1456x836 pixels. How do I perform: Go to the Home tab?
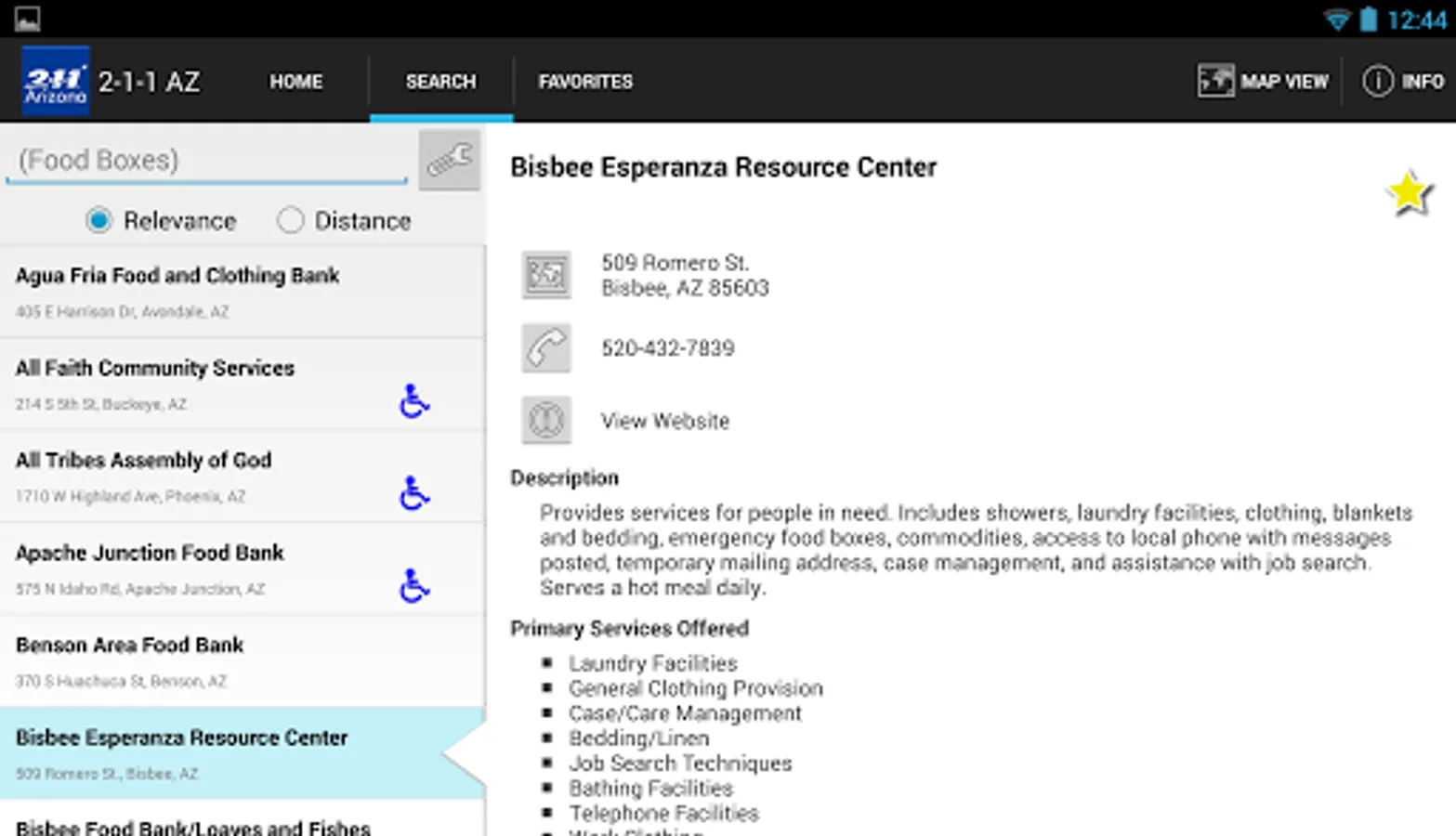click(296, 82)
